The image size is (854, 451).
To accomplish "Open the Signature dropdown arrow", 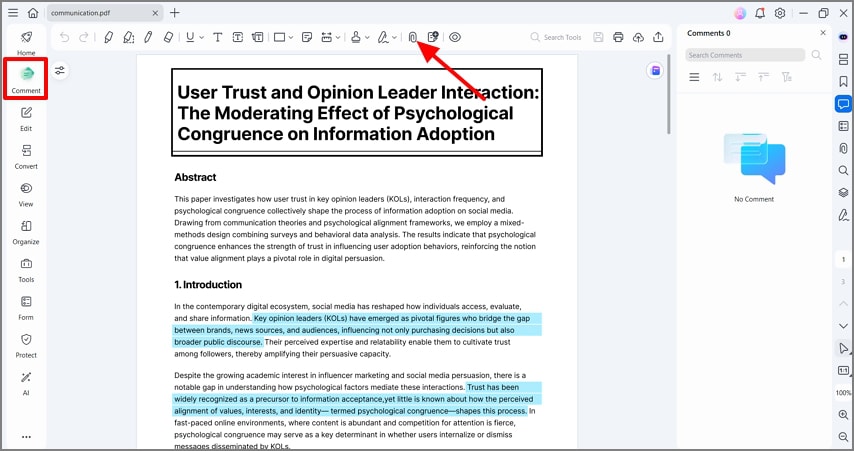I will click(x=394, y=38).
